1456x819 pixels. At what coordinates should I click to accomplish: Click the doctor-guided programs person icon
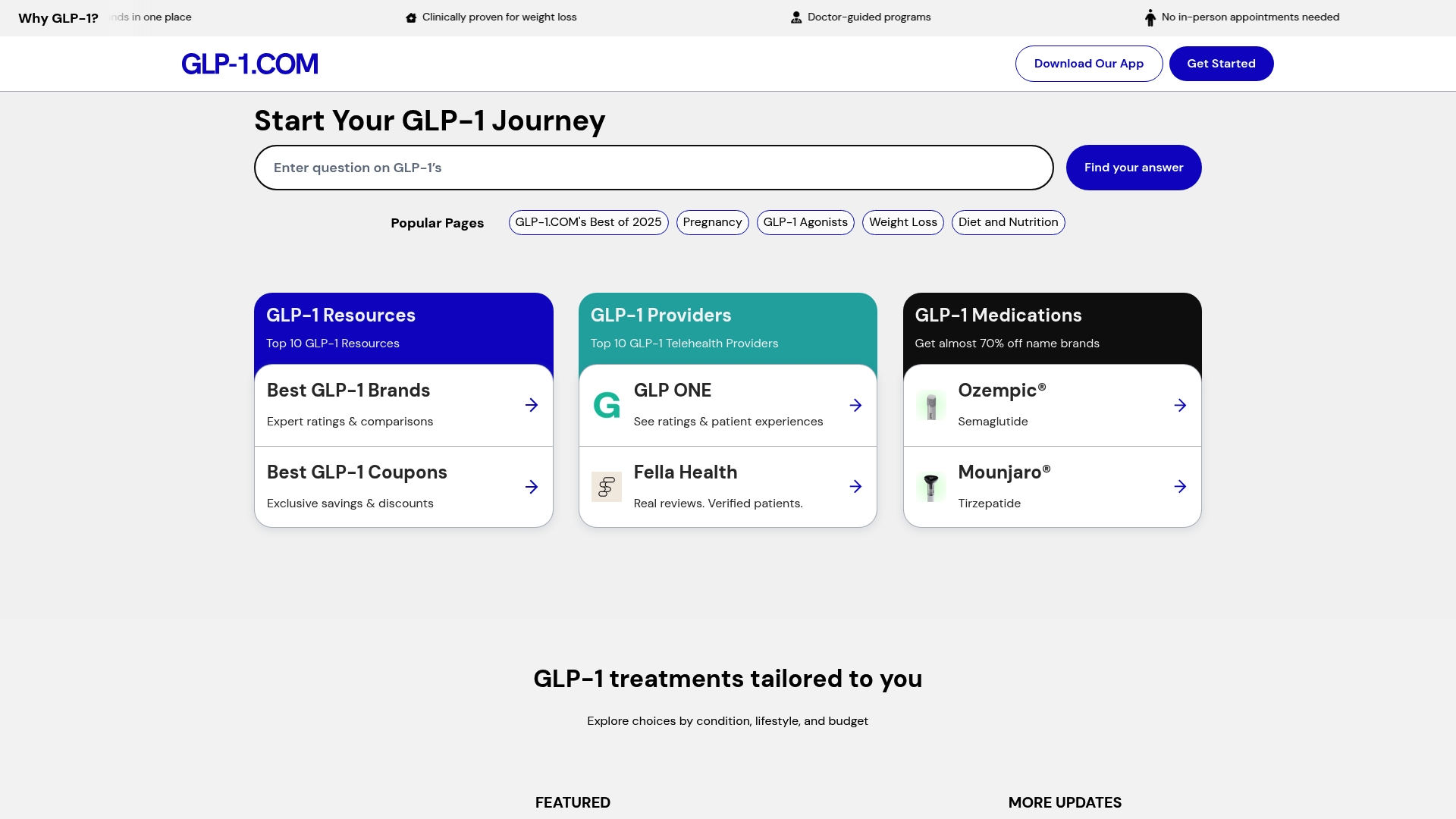pyautogui.click(x=796, y=17)
